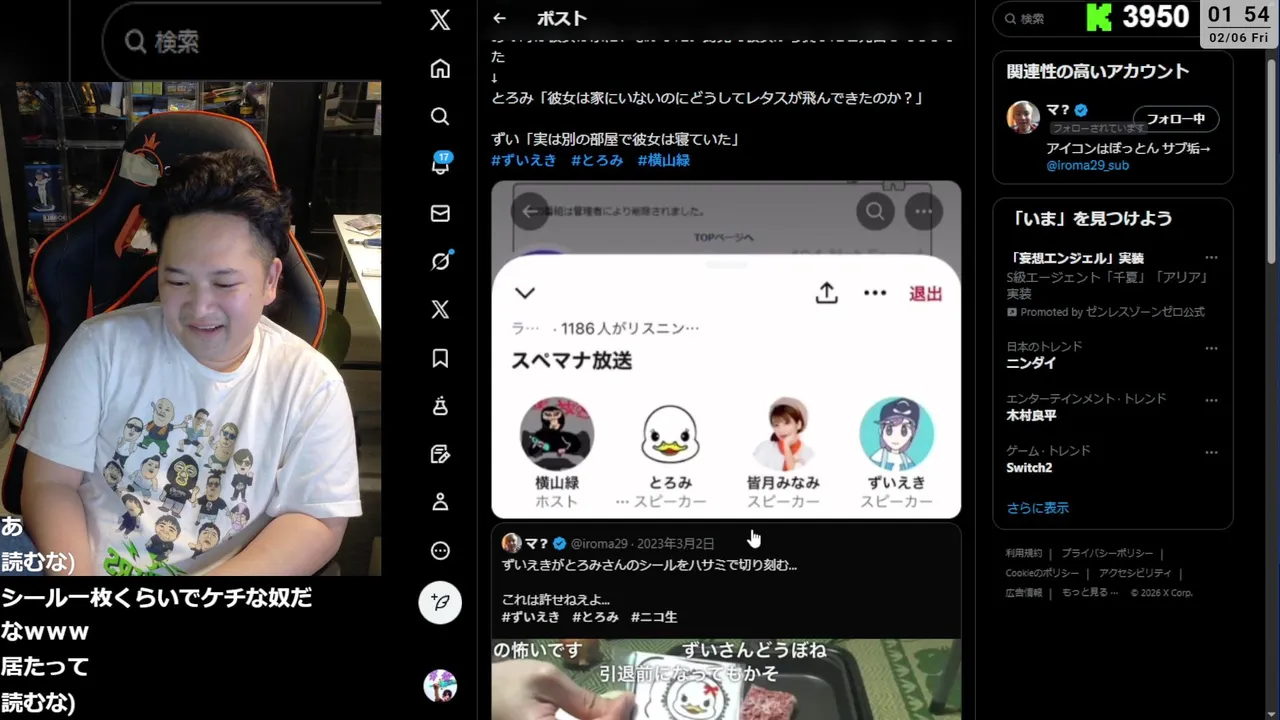The height and width of the screenshot is (720, 1280).
Task: Open Explore with the sidebar magnifier icon
Action: coord(440,116)
